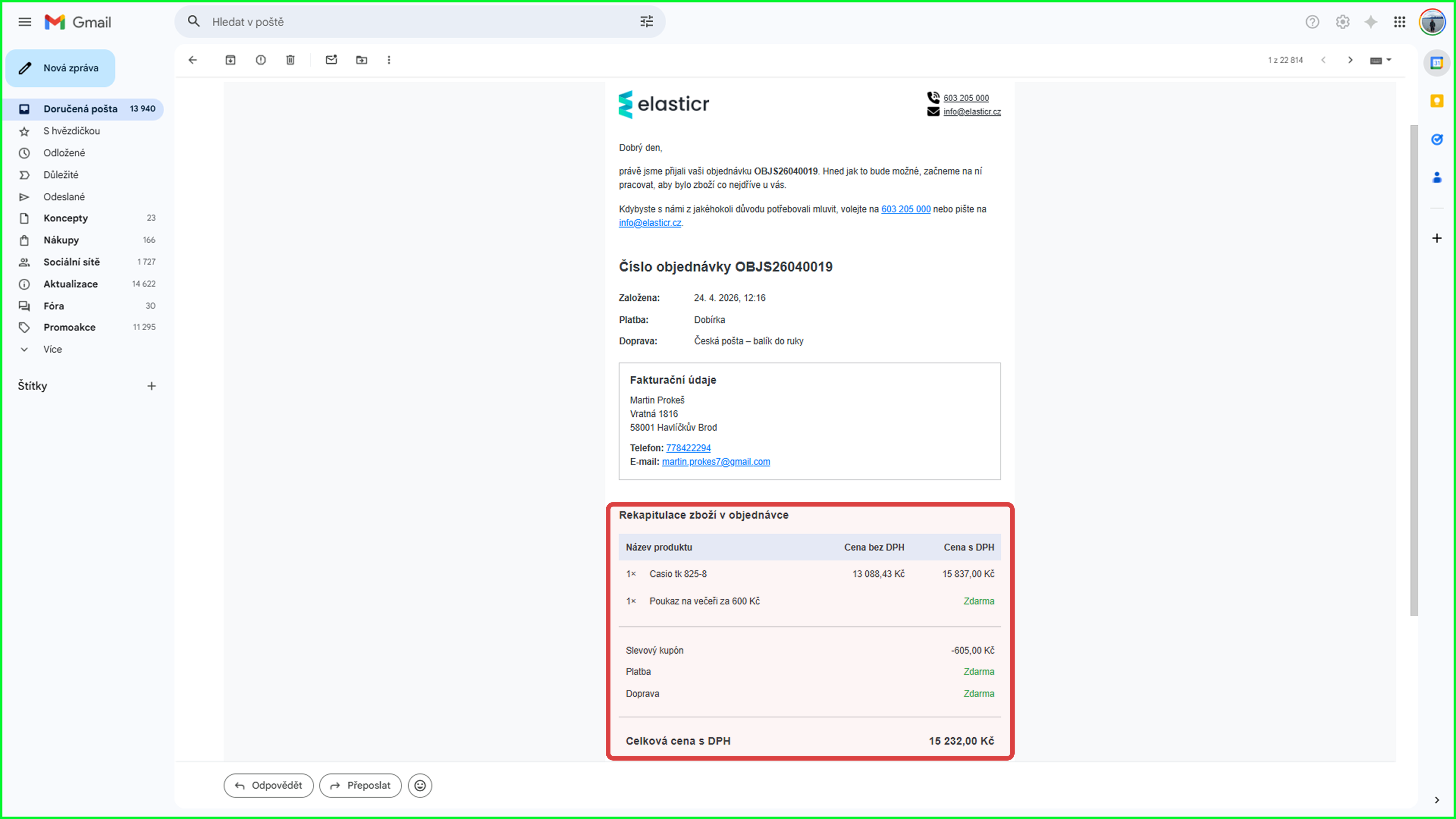Open the Koncepty folder

tap(66, 218)
